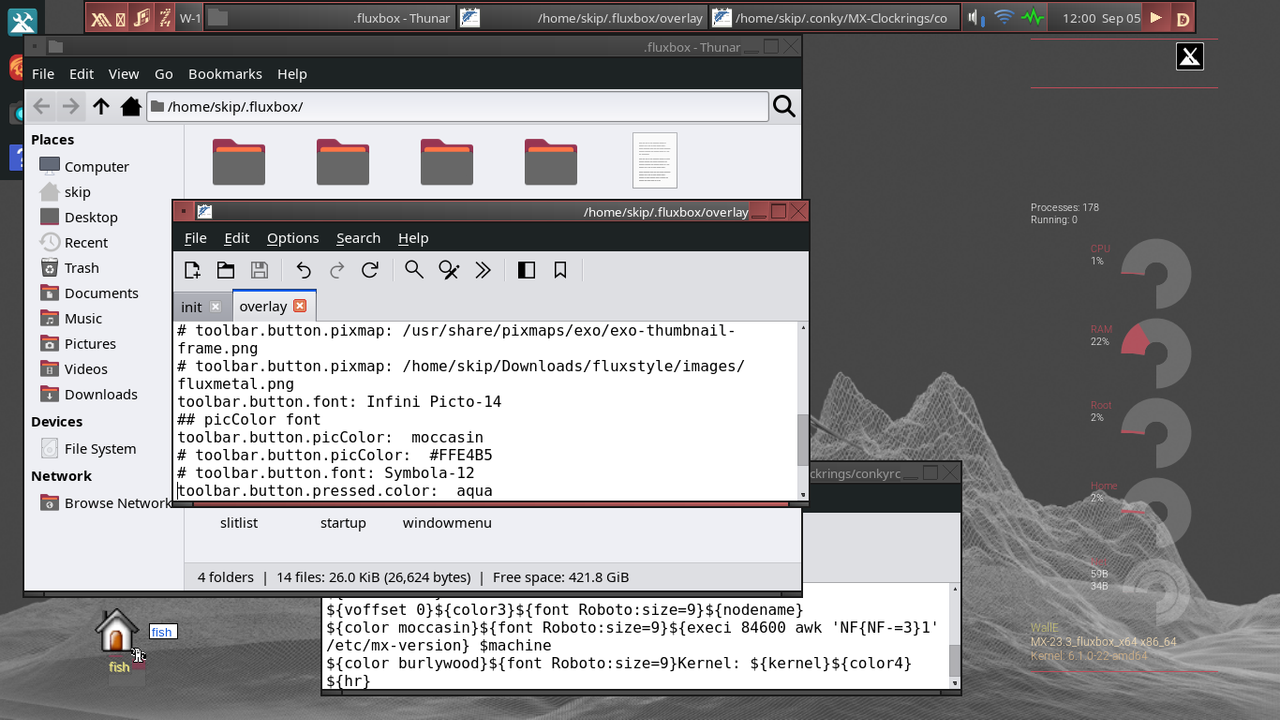Click the volume speaker icon in the system tray
This screenshot has height=720, width=1280.
pyautogui.click(x=976, y=18)
